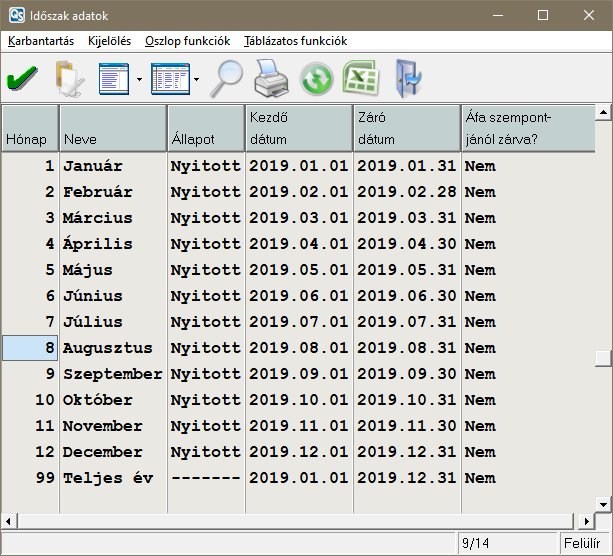Click the horizontal scrollbar right arrow
The image size is (613, 556).
coord(585,521)
